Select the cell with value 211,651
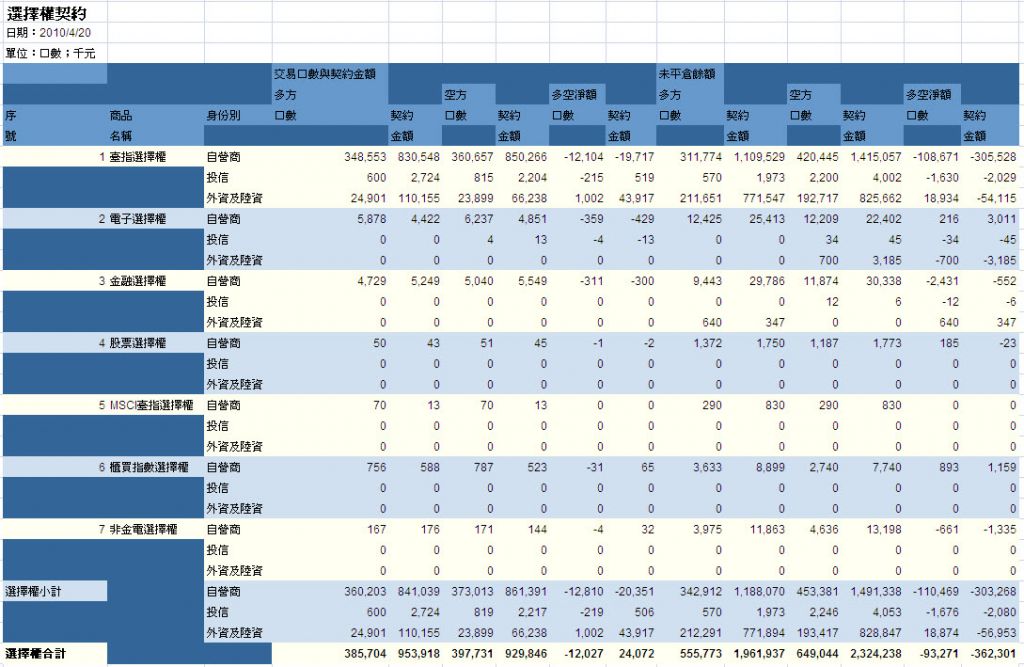This screenshot has width=1024, height=667. pos(701,198)
